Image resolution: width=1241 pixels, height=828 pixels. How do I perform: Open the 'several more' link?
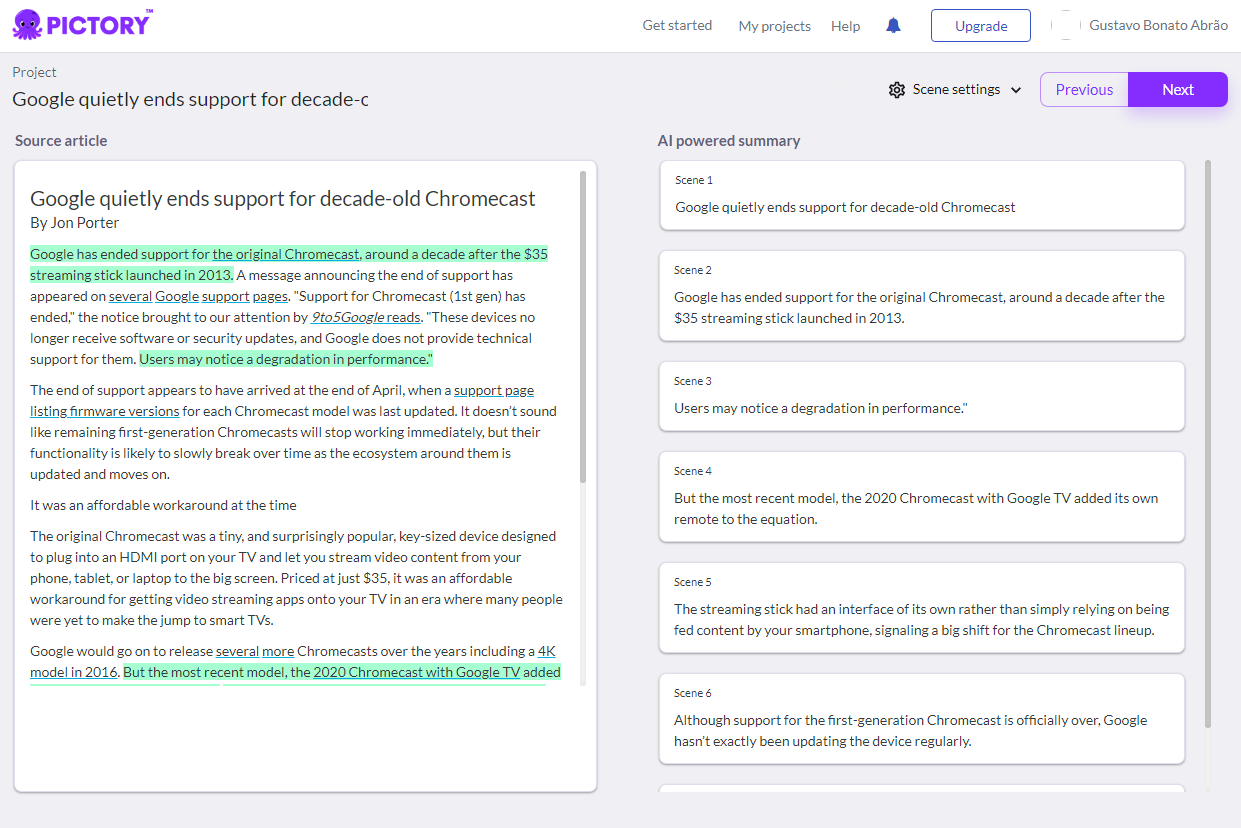pos(255,651)
